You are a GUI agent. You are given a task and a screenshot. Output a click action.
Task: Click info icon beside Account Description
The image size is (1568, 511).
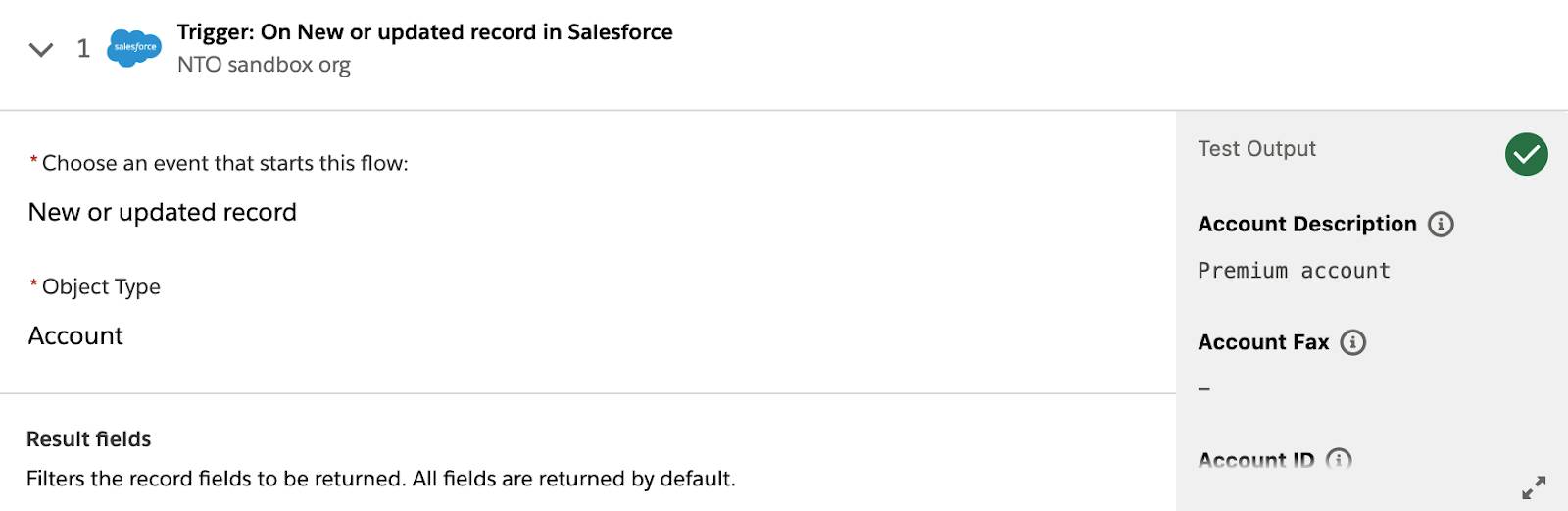click(1441, 225)
